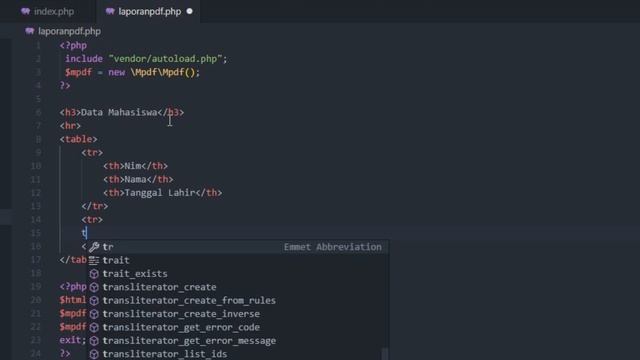Click line number 12 in gutter

click(36, 193)
